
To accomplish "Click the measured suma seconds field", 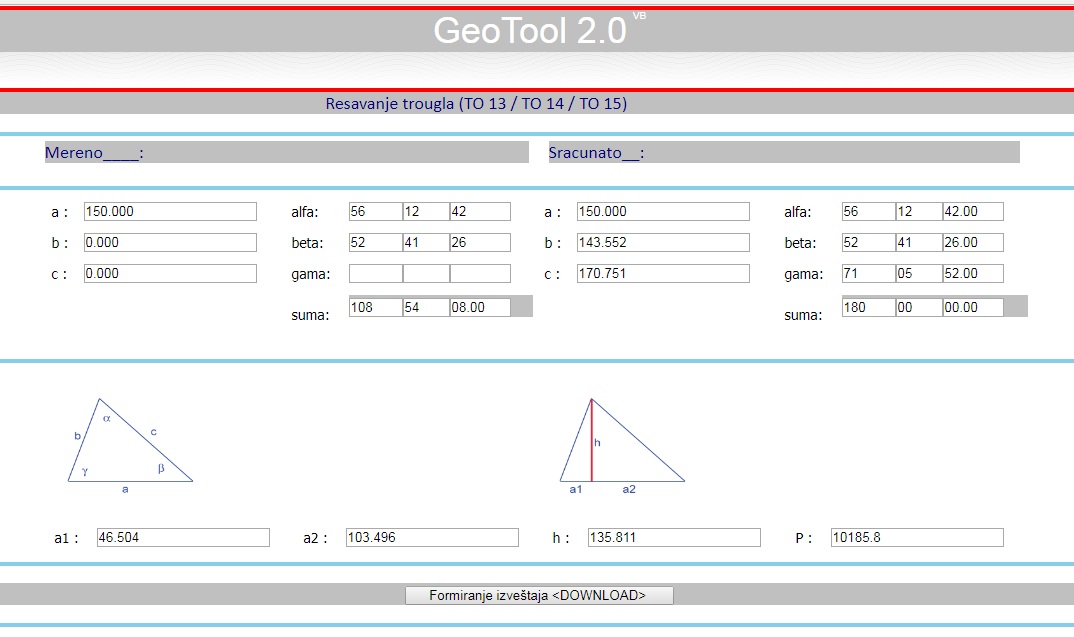I will [480, 308].
